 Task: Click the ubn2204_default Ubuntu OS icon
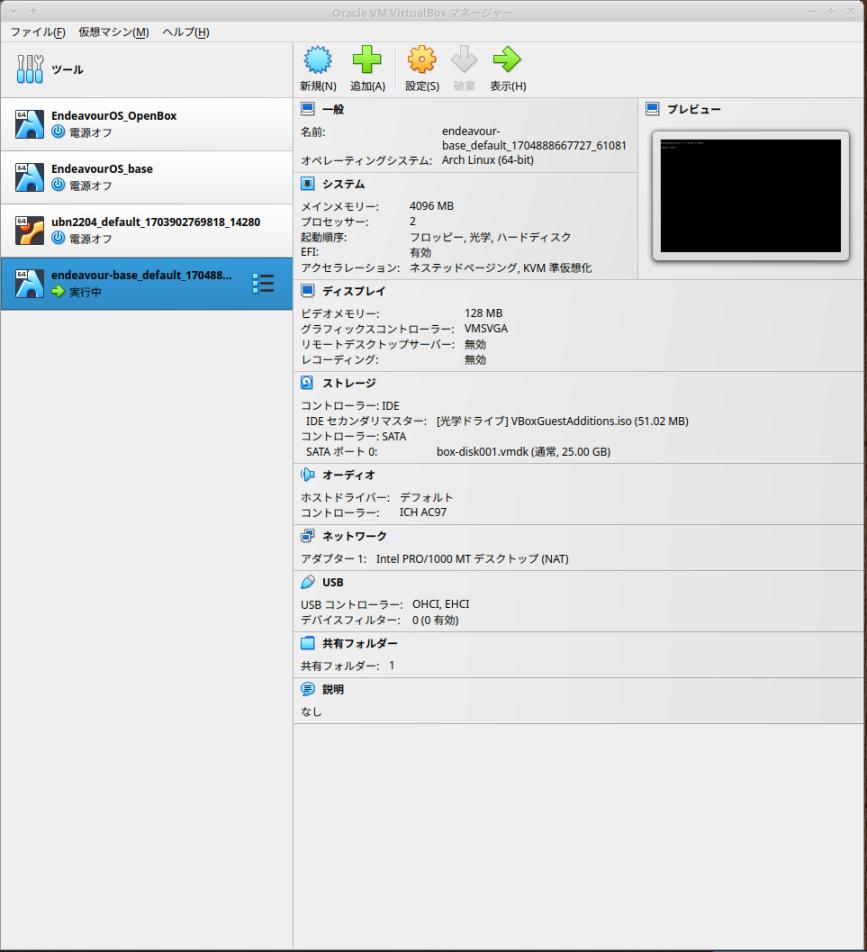[29, 230]
